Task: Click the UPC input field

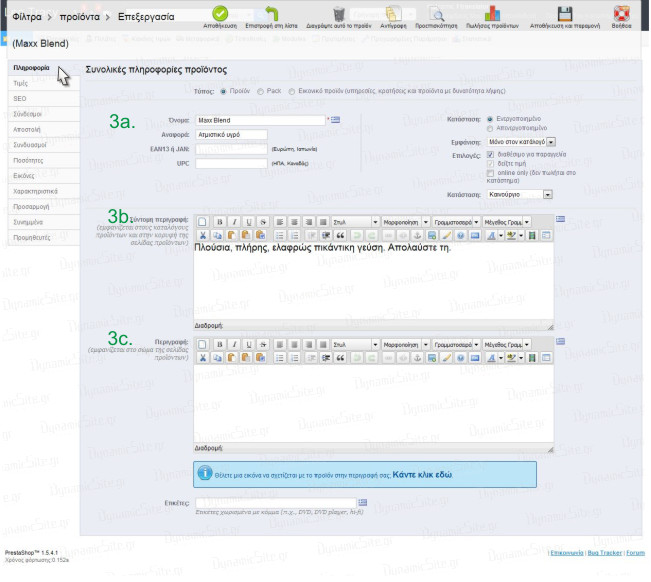Action: [x=231, y=164]
